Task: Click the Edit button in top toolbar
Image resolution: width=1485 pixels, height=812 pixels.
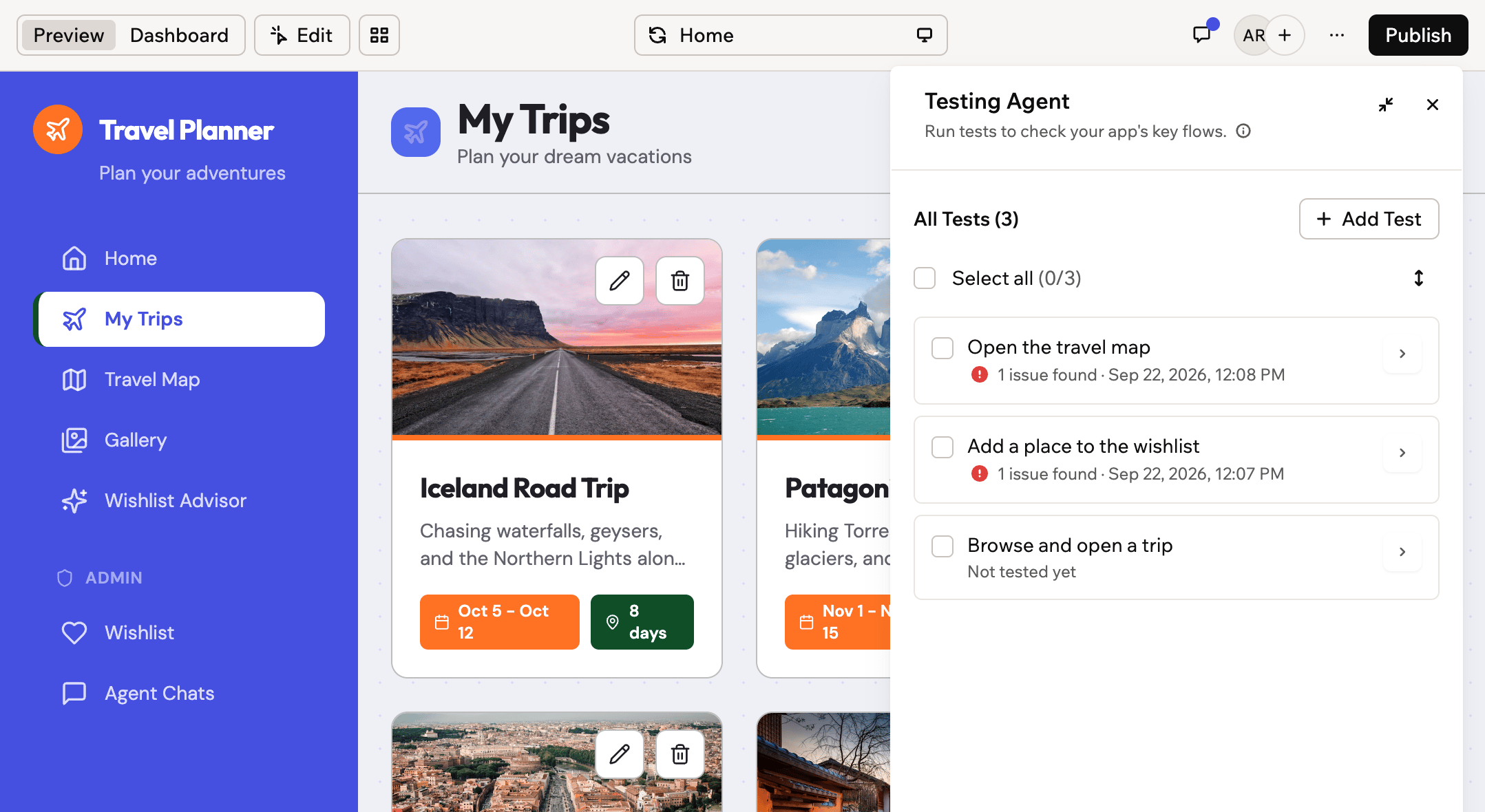Action: [x=302, y=35]
